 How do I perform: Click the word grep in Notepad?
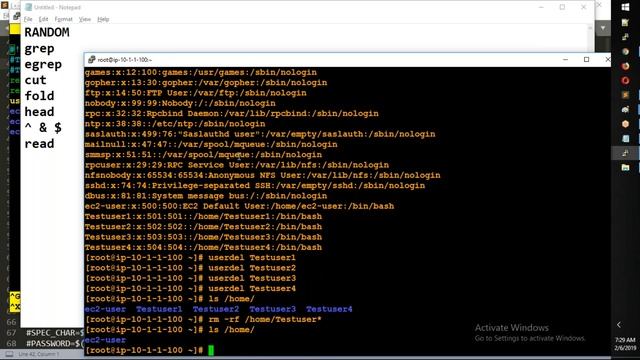(x=39, y=49)
